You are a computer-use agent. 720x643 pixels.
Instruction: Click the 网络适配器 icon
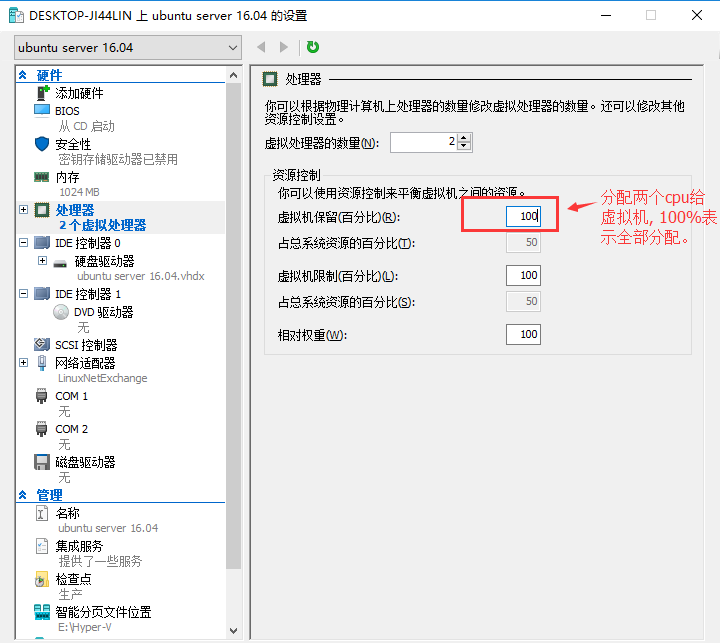42,363
